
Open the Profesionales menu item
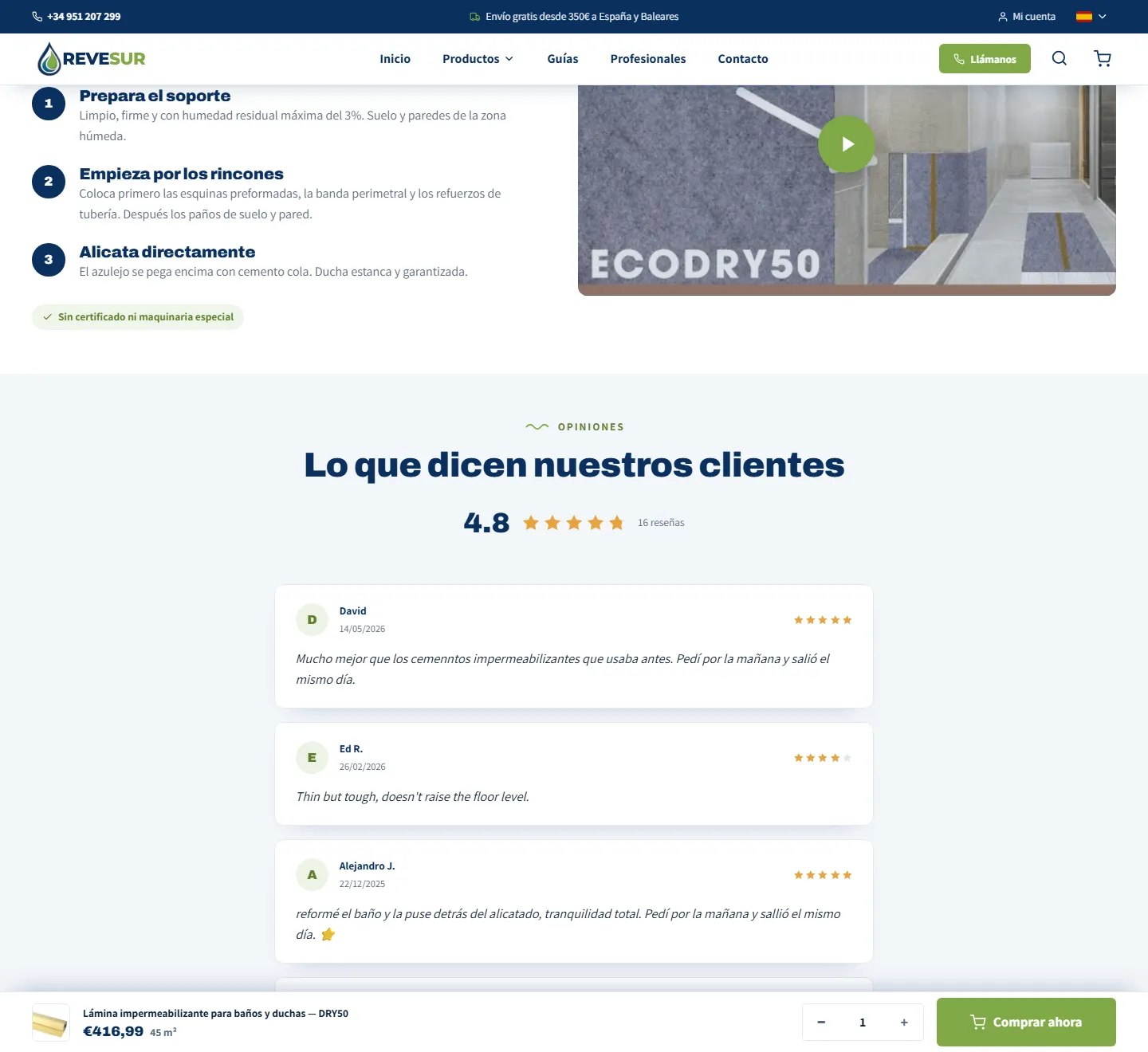coord(648,59)
